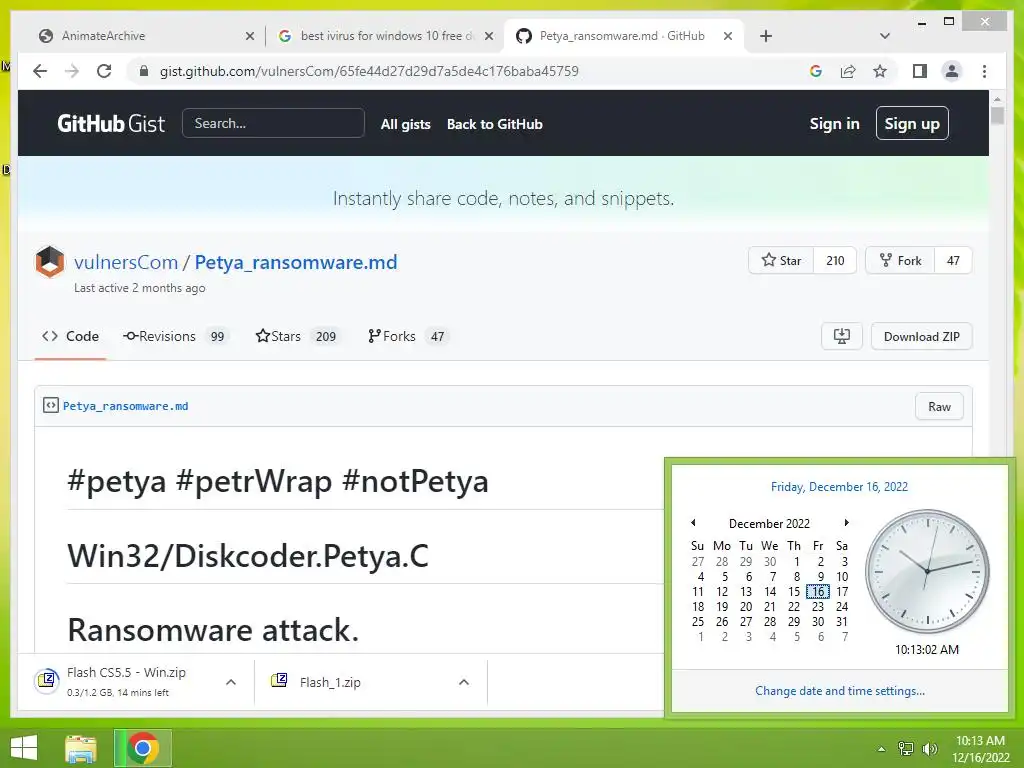Image resolution: width=1024 pixels, height=768 pixels.
Task: Close the Petya_ransomware.md tab
Action: pos(728,36)
